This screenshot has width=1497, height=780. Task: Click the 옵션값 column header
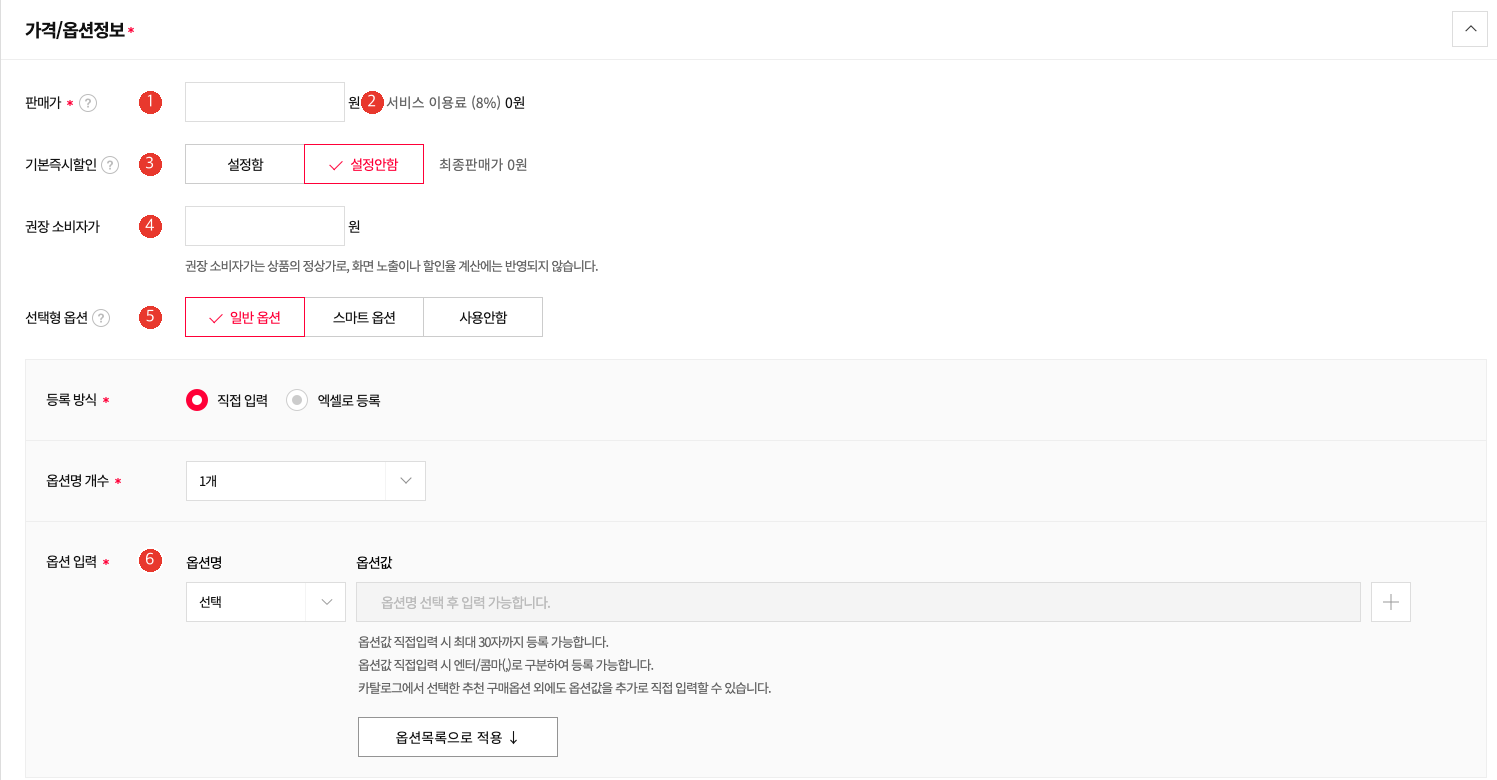(374, 563)
